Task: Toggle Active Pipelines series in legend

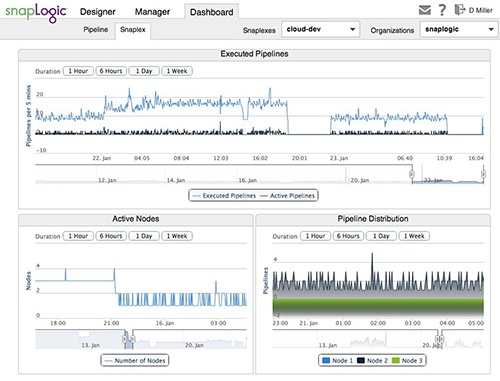Action: tap(287, 196)
